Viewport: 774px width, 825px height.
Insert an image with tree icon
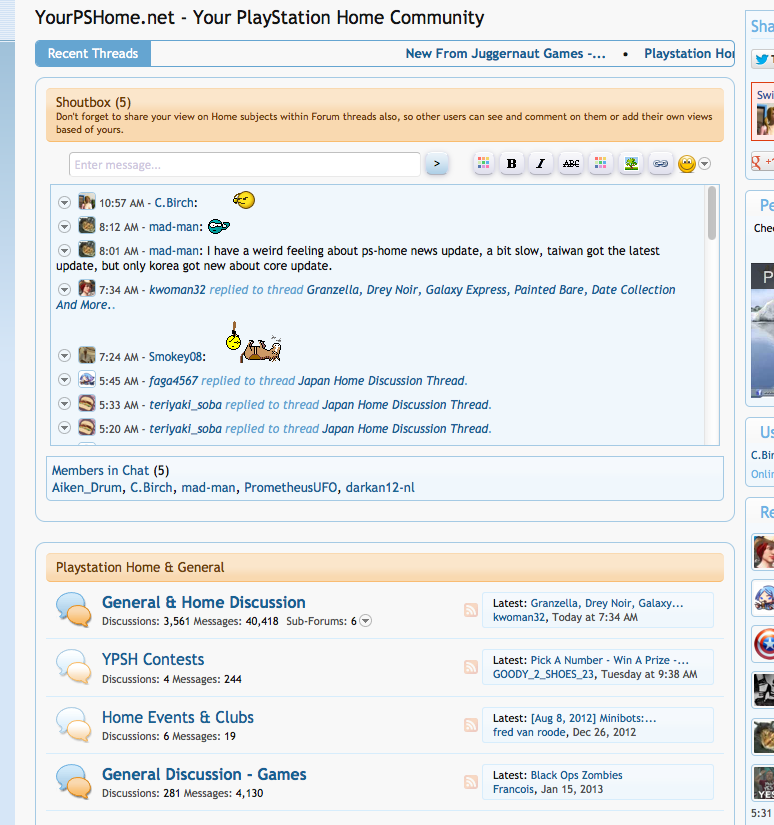(x=631, y=163)
